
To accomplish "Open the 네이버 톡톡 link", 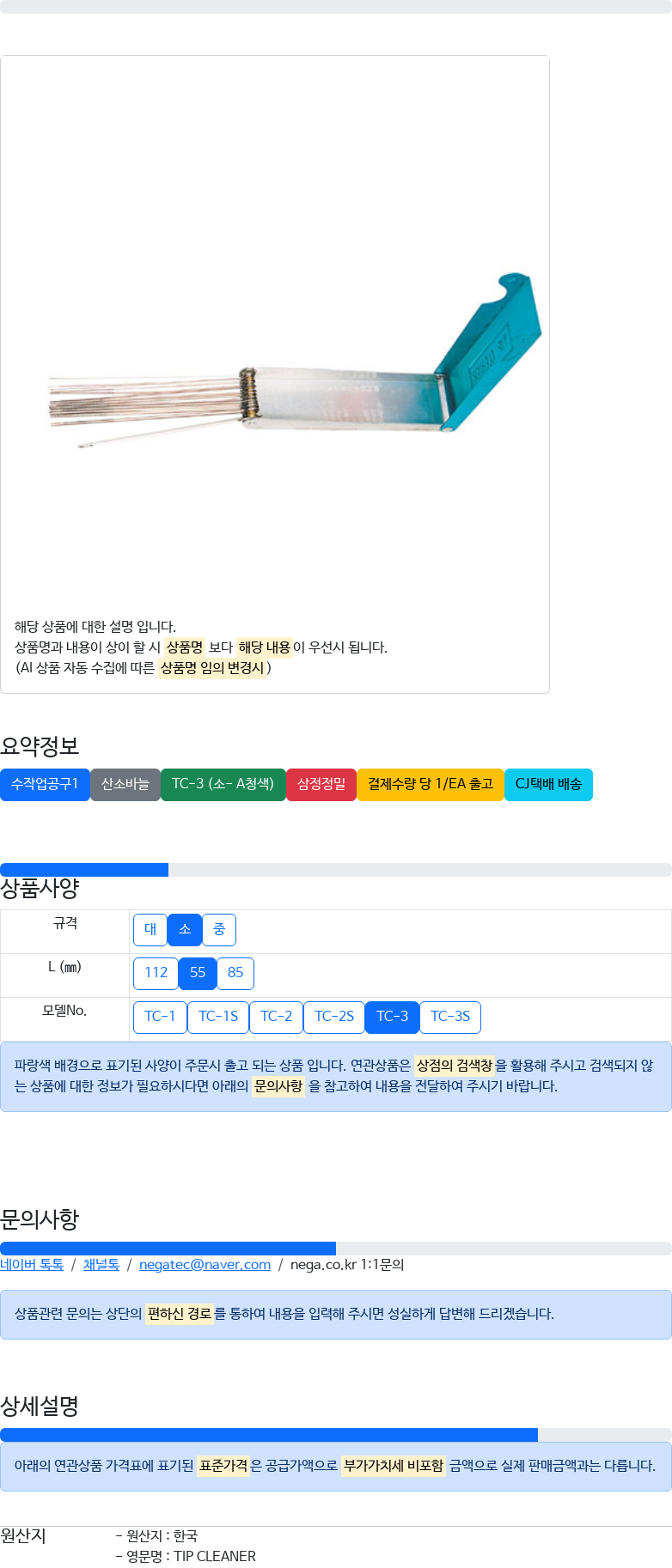I will coord(32,1264).
